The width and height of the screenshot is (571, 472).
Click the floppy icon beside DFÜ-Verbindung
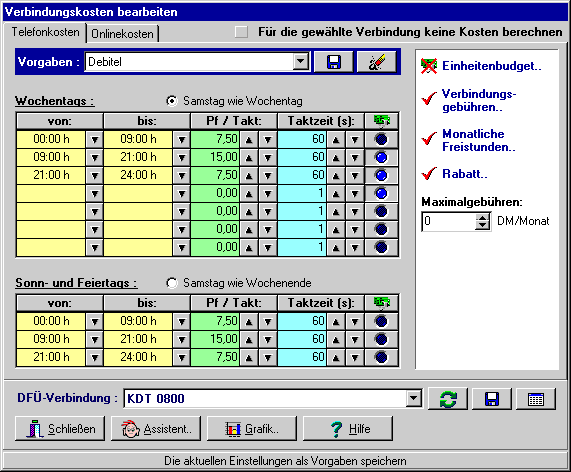click(492, 399)
